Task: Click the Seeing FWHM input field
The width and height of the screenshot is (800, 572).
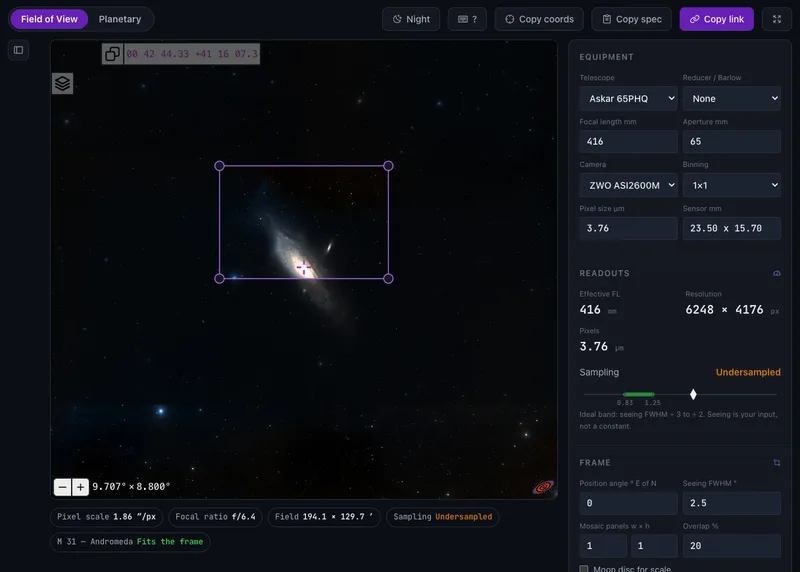Action: pyautogui.click(x=732, y=503)
